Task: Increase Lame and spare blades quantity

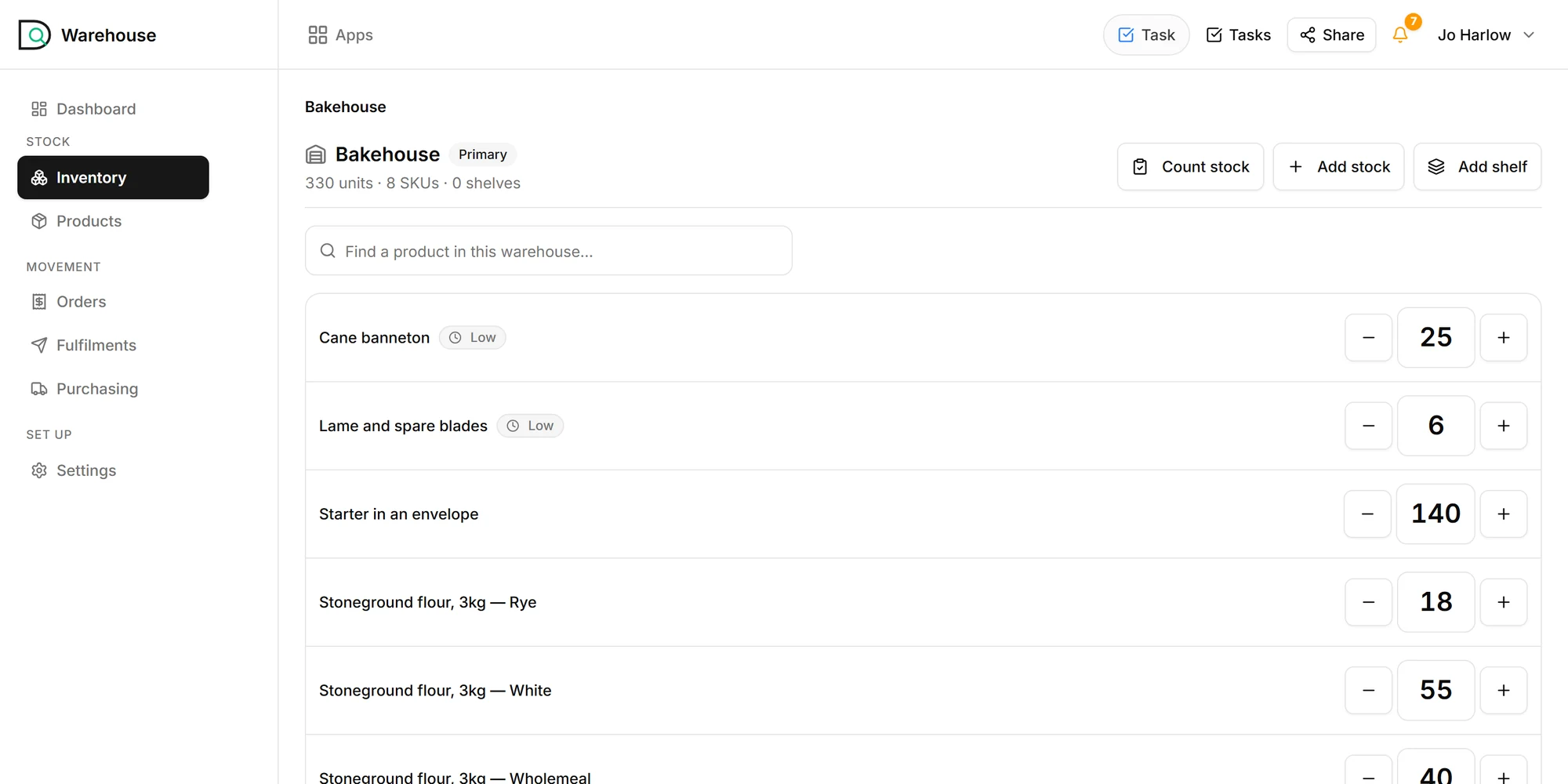Action: (x=1503, y=426)
